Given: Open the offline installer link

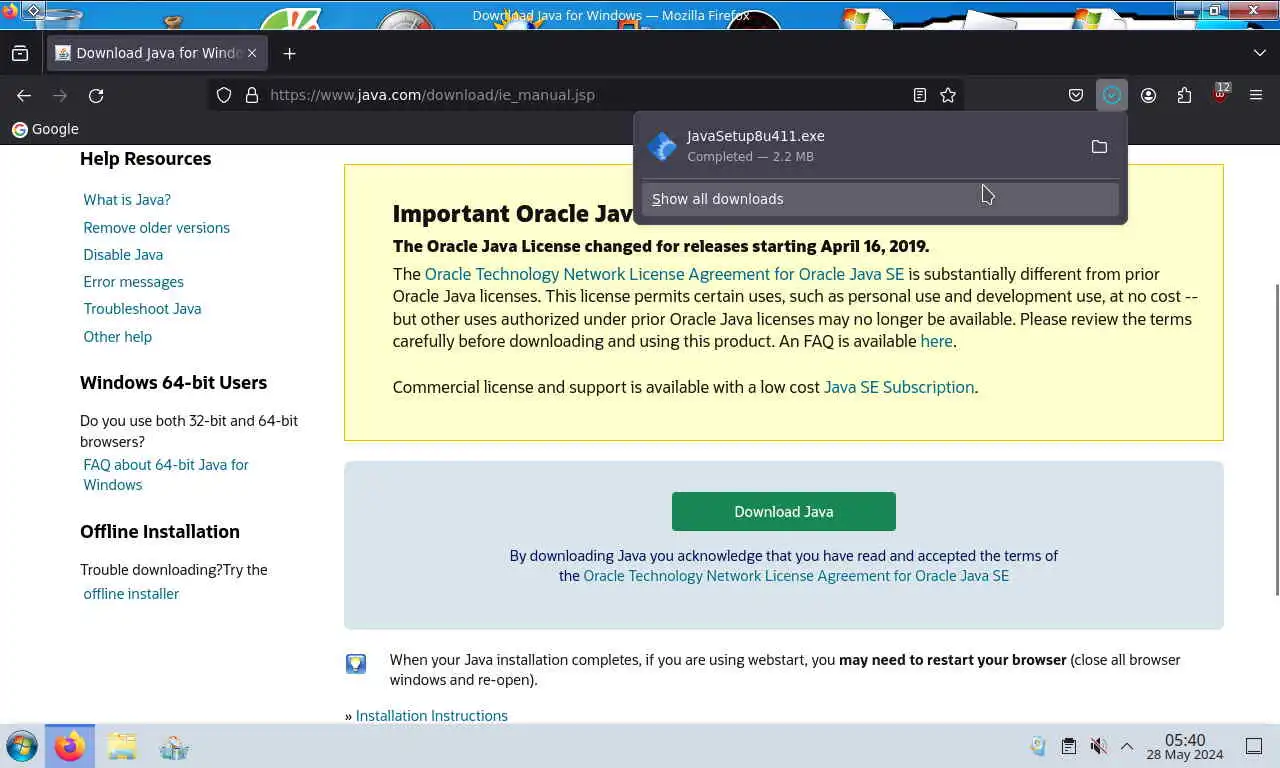Looking at the screenshot, I should (131, 594).
